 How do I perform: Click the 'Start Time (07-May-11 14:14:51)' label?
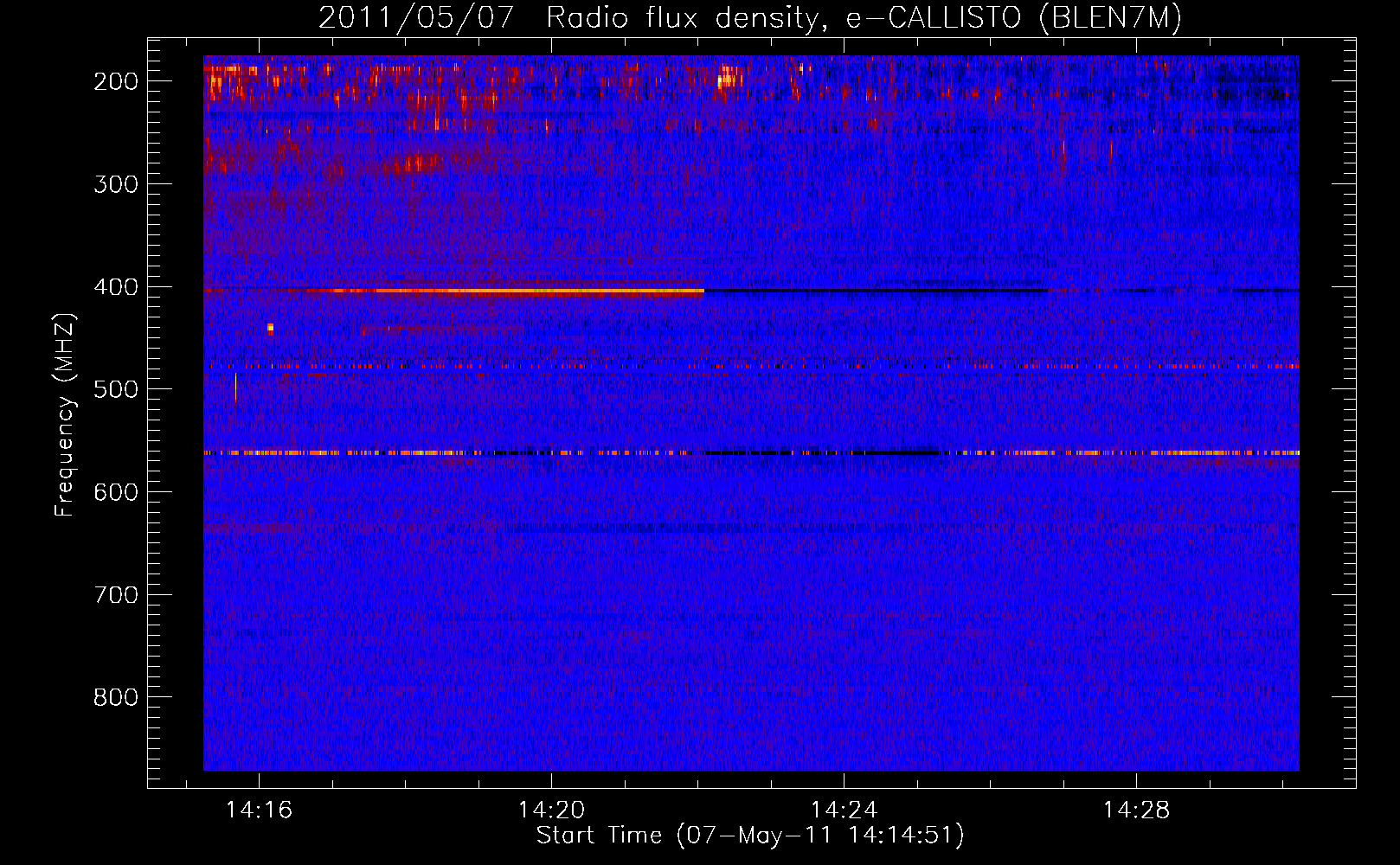(750, 835)
